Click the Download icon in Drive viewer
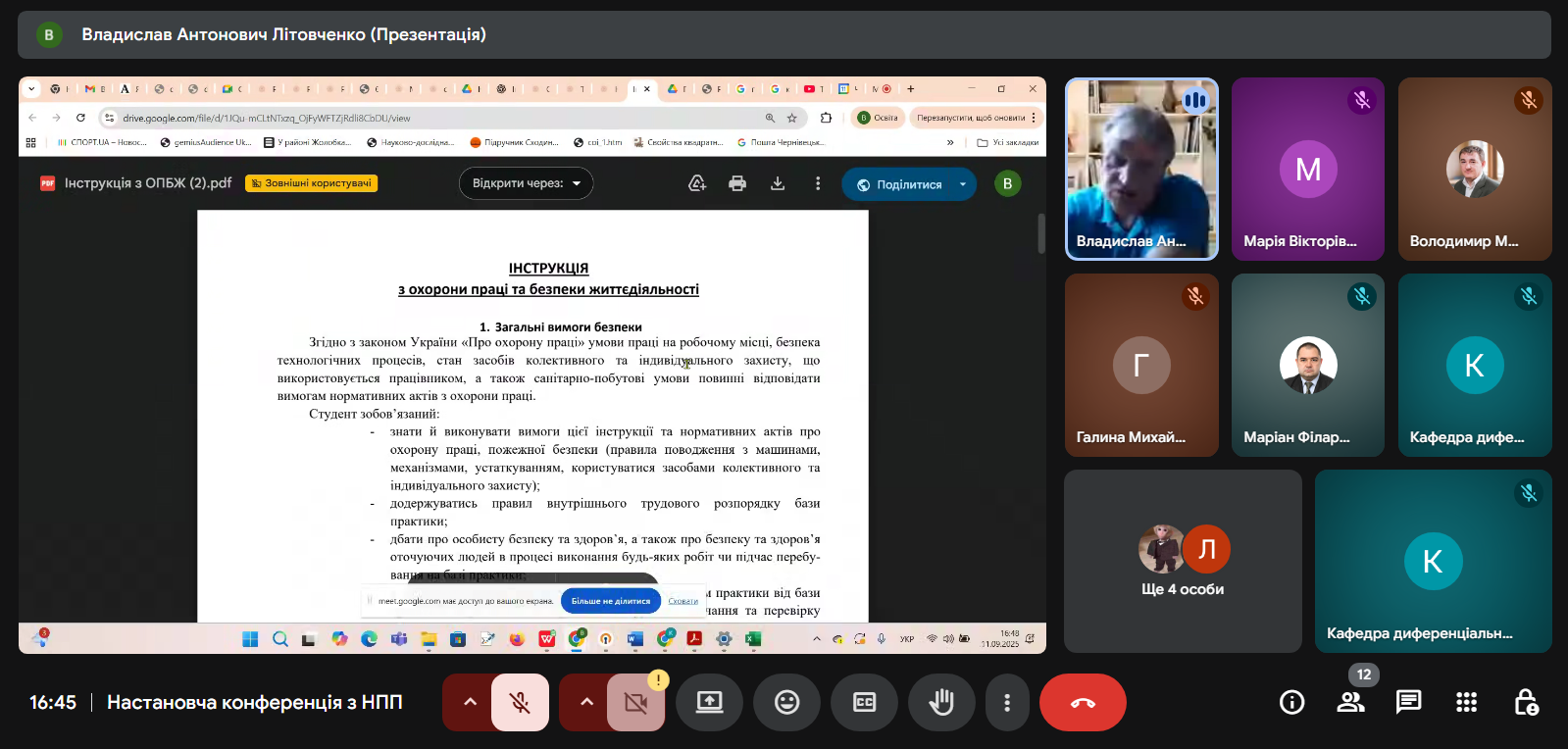 point(778,183)
